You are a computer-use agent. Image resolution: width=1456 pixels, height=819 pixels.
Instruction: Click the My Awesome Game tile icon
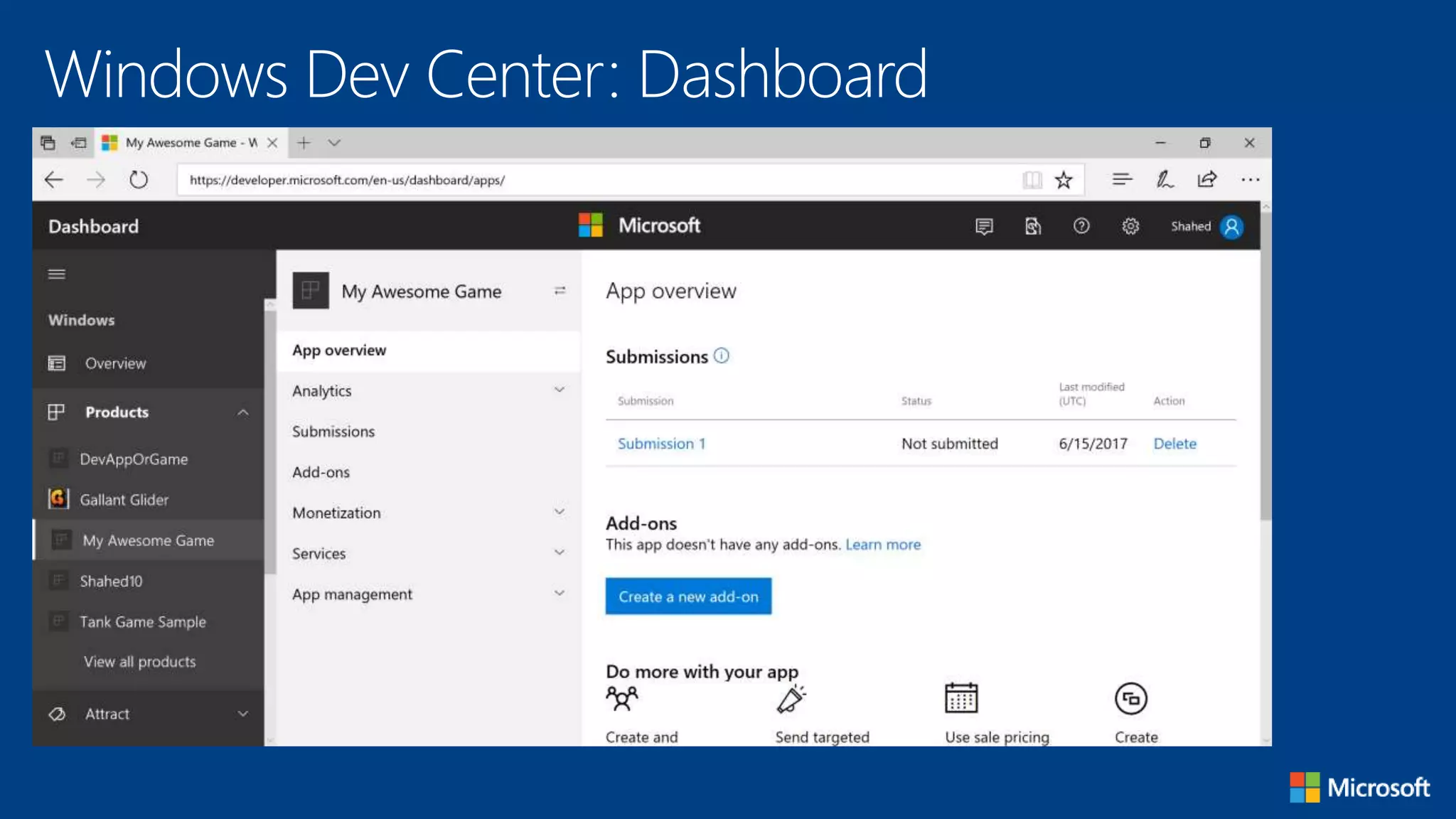tap(311, 291)
